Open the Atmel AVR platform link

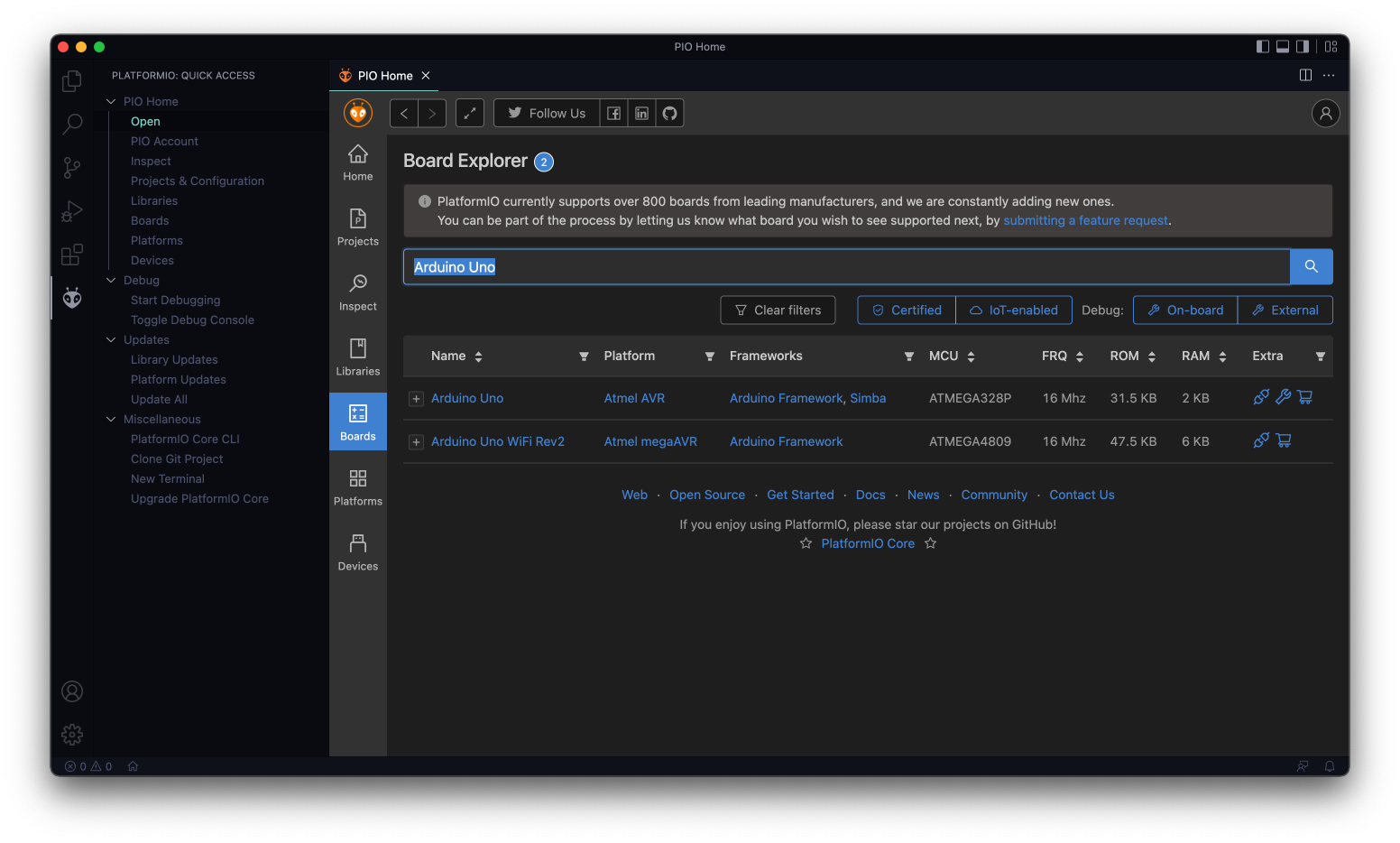click(x=634, y=398)
